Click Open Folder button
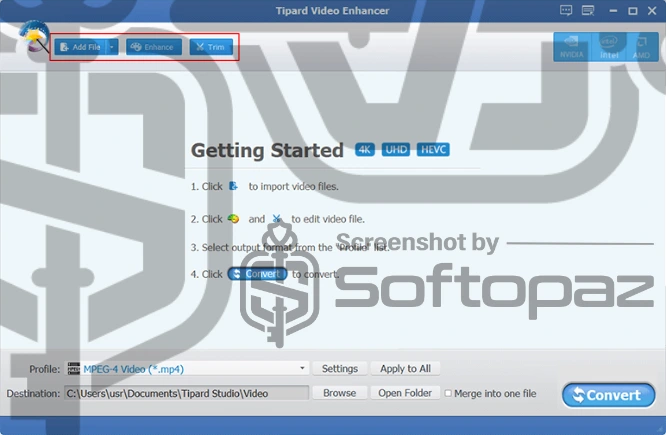 405,393
